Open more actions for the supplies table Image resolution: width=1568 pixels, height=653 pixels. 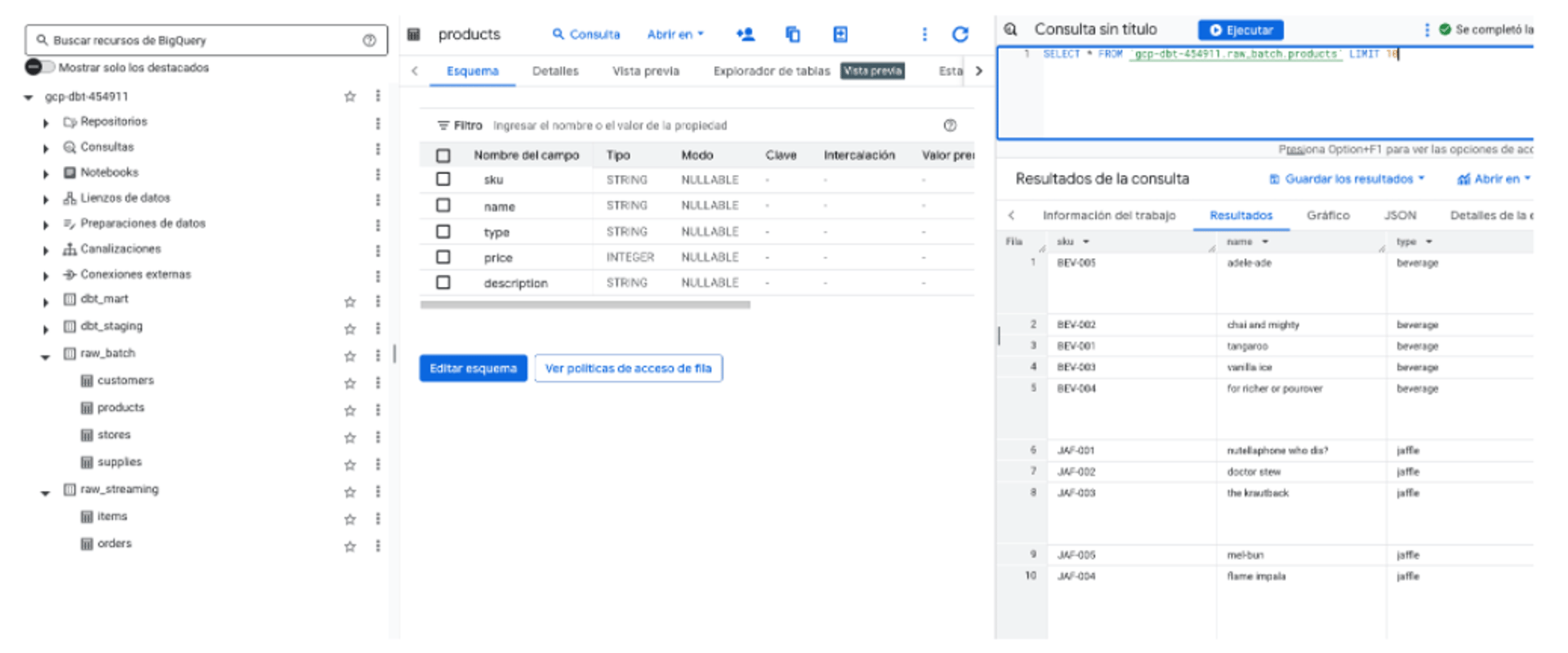pos(377,464)
